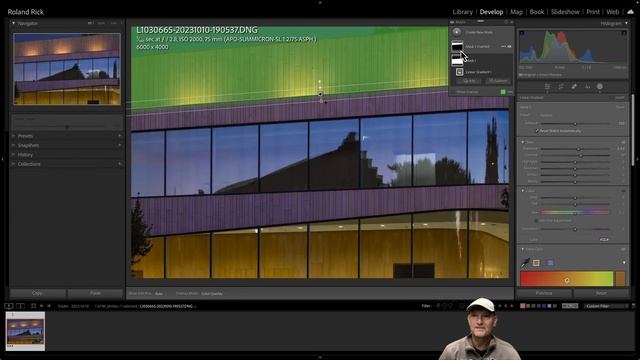Image resolution: width=640 pixels, height=360 pixels.
Task: Select the Linear Gradient 1 component icon
Action: pyautogui.click(x=460, y=72)
